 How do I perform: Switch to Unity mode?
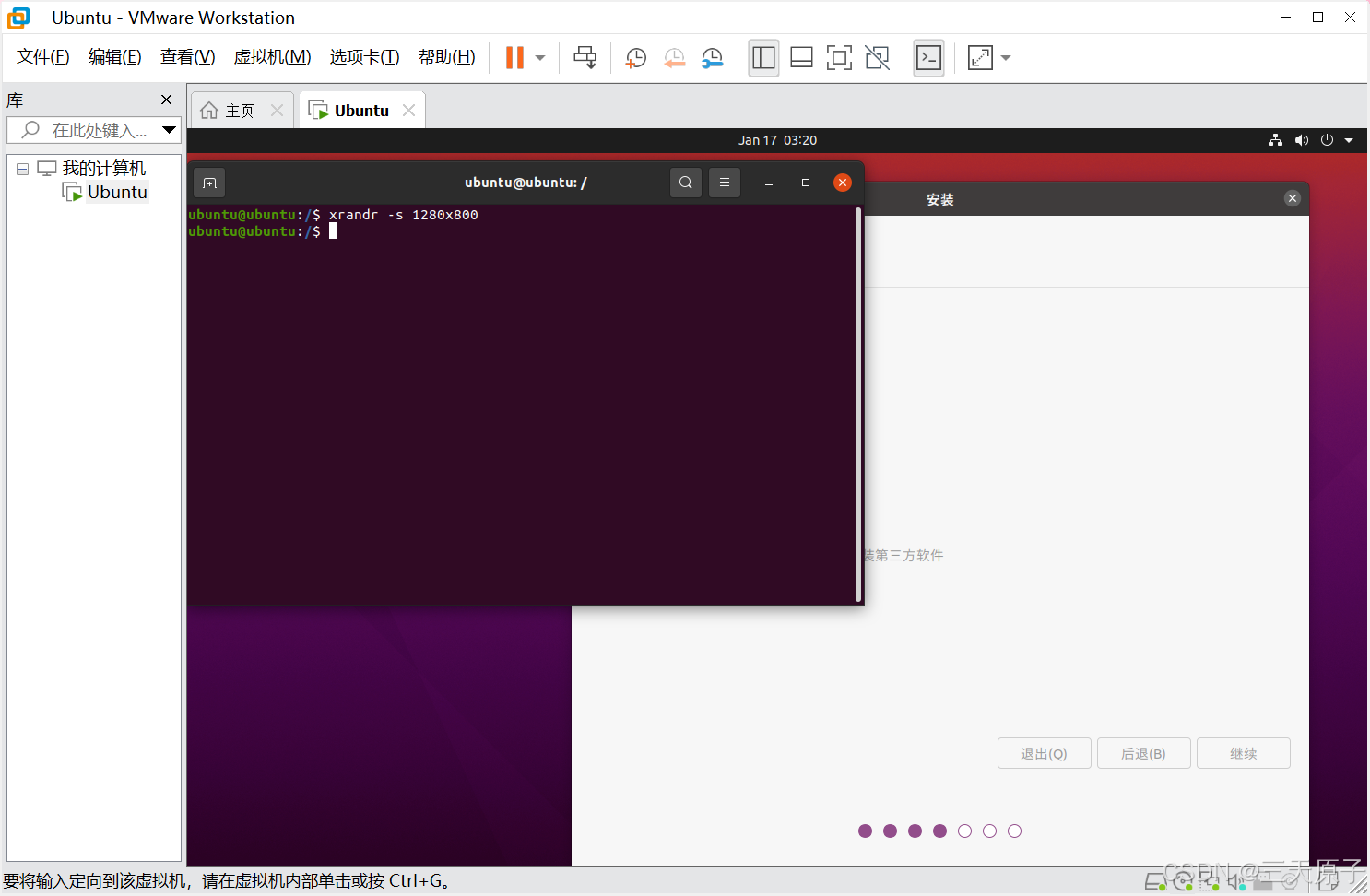877,57
